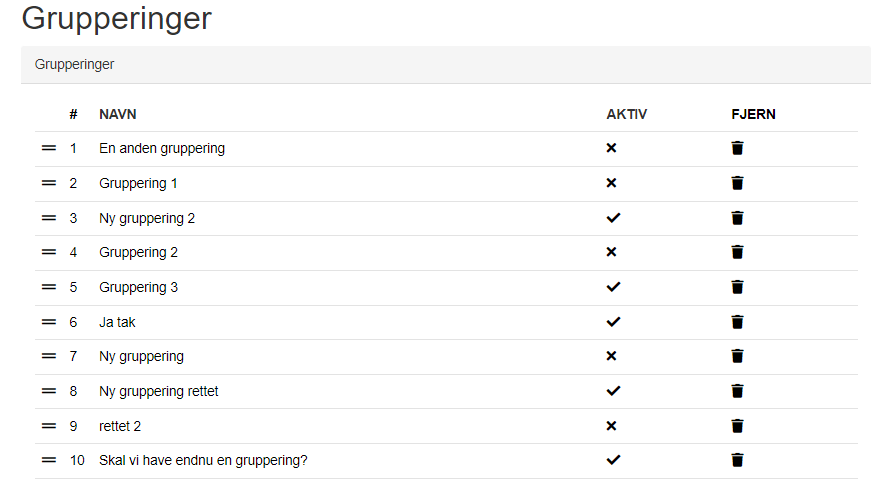Image resolution: width=884 pixels, height=491 pixels.
Task: Click trash icon for 'rettet 2'
Action: pos(737,426)
